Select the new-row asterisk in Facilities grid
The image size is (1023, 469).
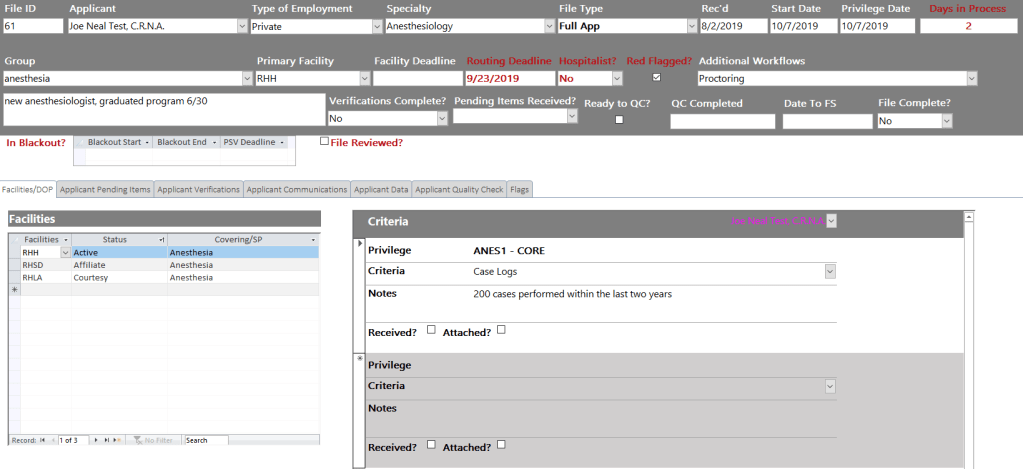click(x=14, y=289)
